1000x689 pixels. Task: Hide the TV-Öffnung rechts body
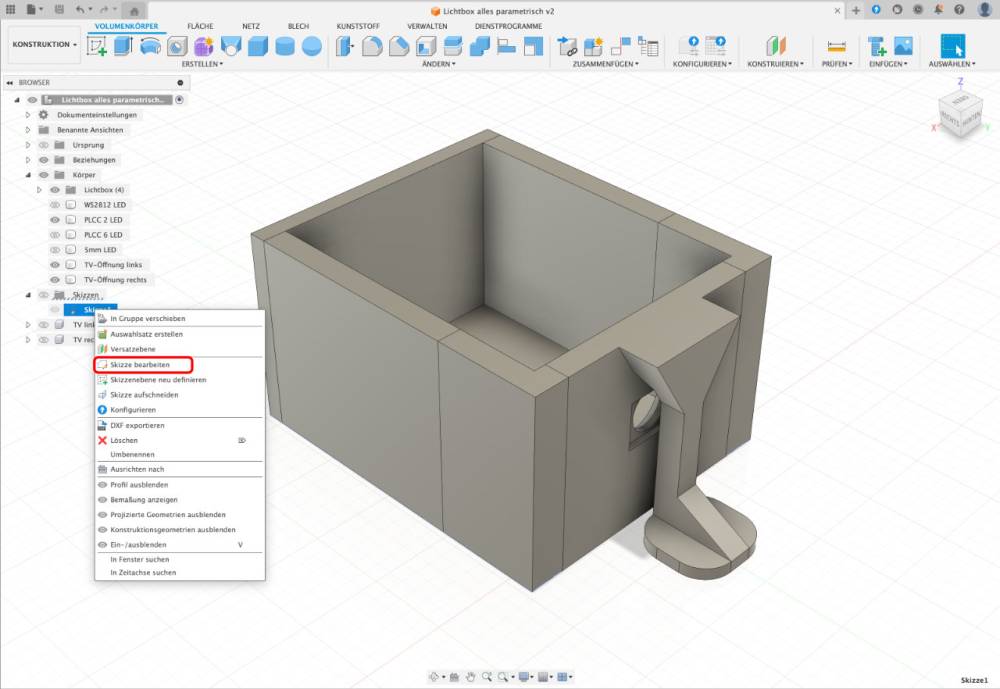click(x=55, y=280)
